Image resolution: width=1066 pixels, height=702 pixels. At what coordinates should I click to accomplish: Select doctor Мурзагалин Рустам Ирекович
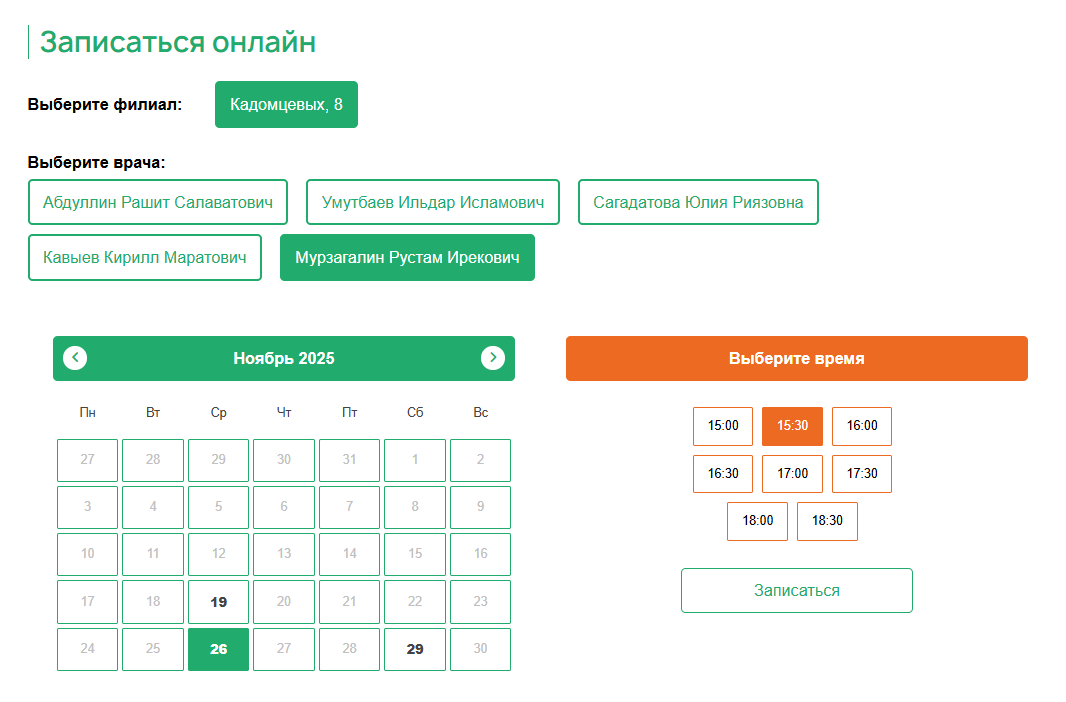407,257
